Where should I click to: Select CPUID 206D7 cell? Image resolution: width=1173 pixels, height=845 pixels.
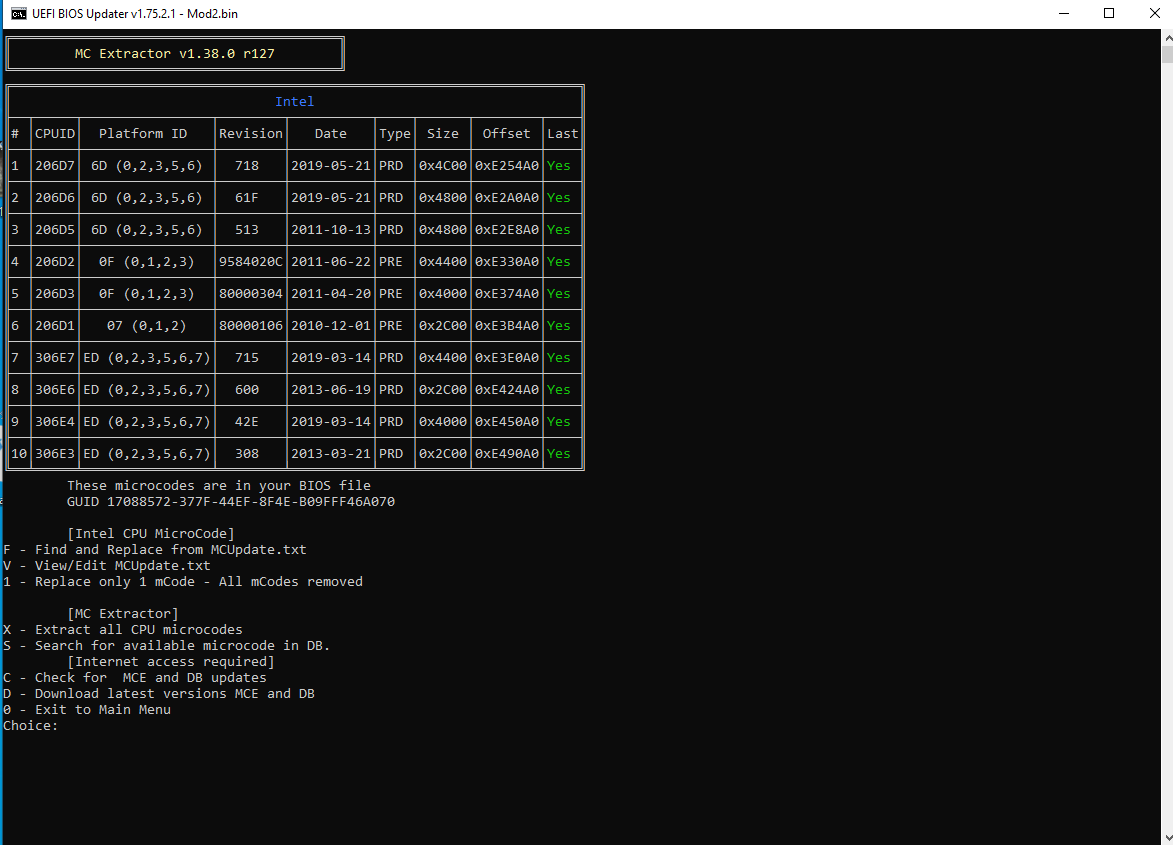coord(55,166)
